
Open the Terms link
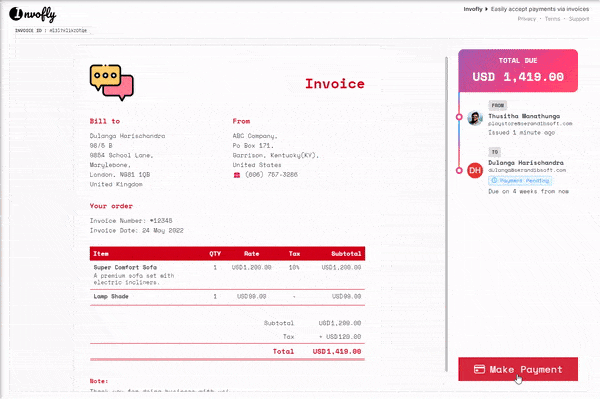click(x=552, y=19)
